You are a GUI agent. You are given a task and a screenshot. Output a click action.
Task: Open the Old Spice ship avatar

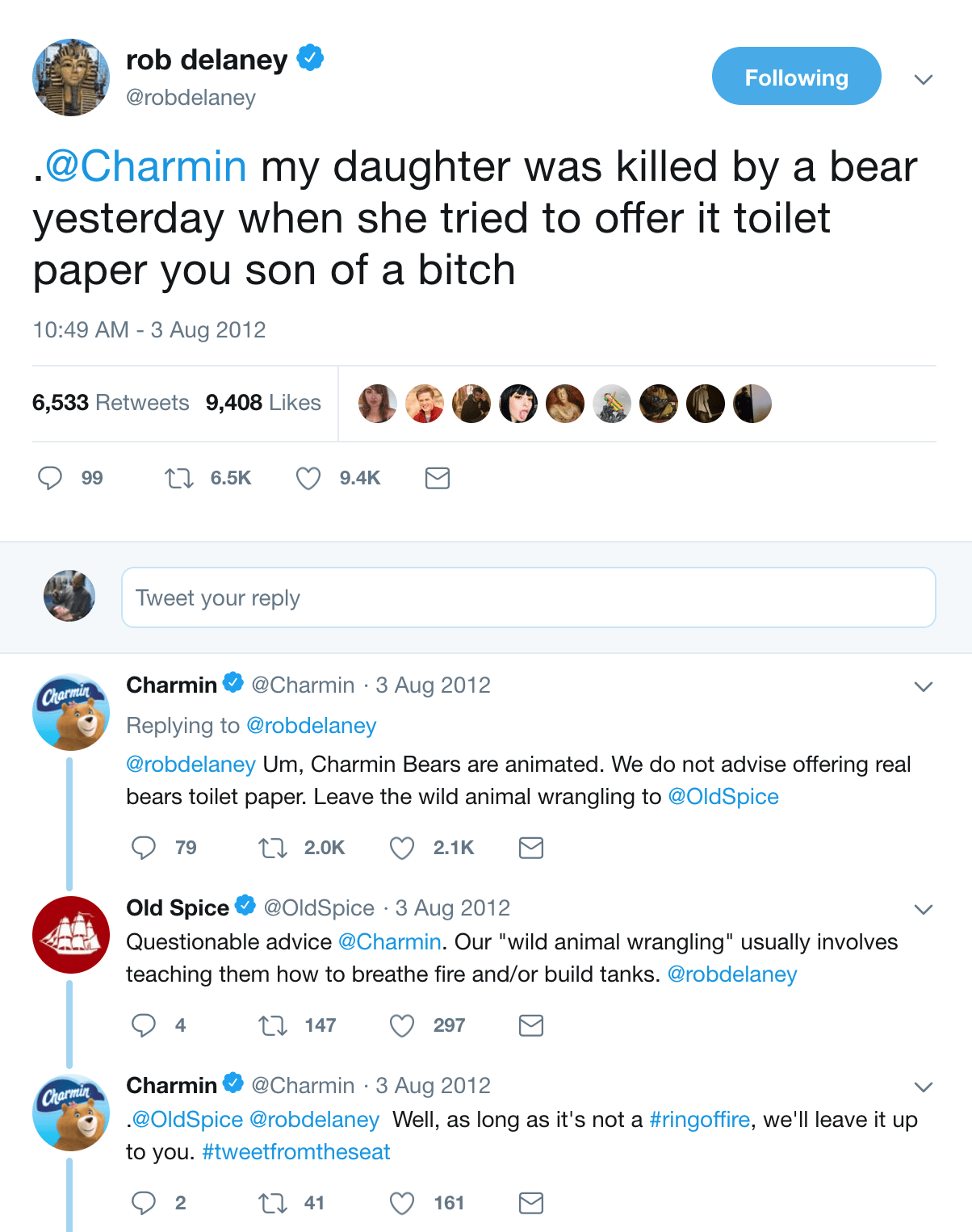pos(71,935)
